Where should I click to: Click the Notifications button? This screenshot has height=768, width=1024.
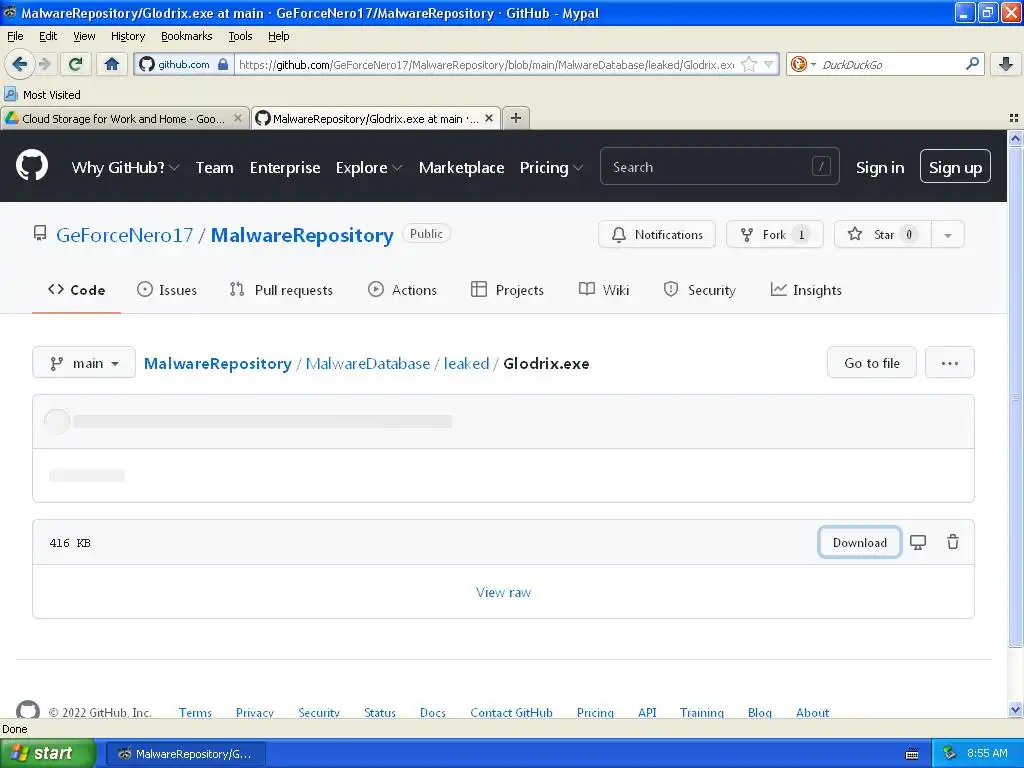pos(656,234)
